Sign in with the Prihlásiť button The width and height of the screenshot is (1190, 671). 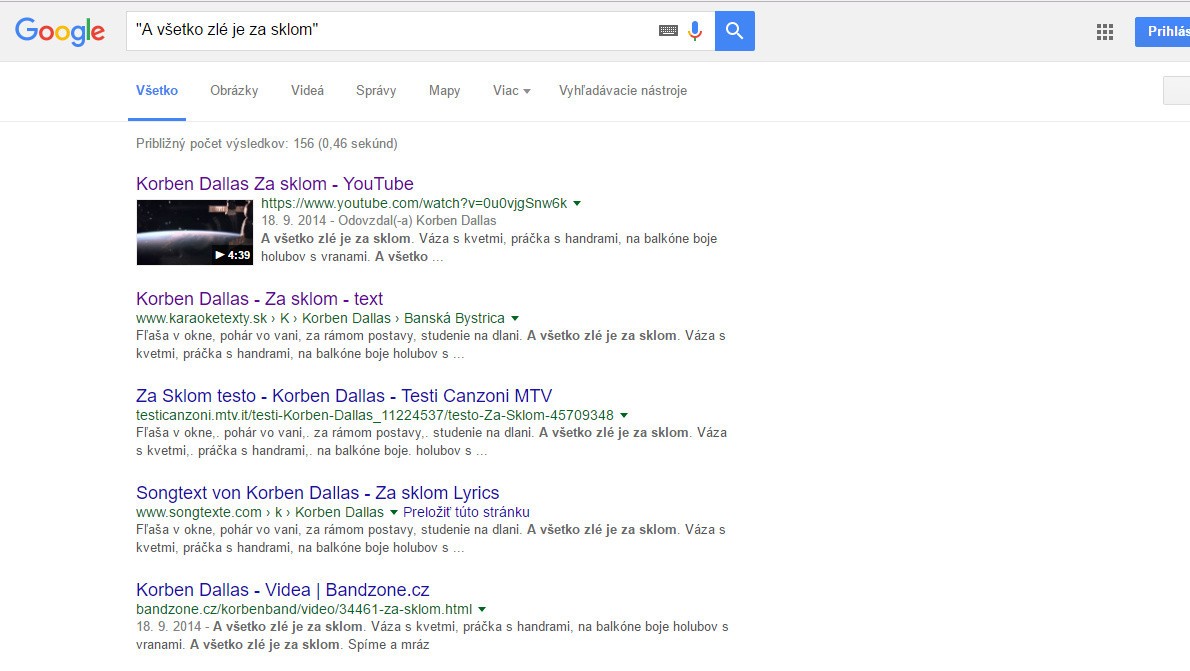1165,32
